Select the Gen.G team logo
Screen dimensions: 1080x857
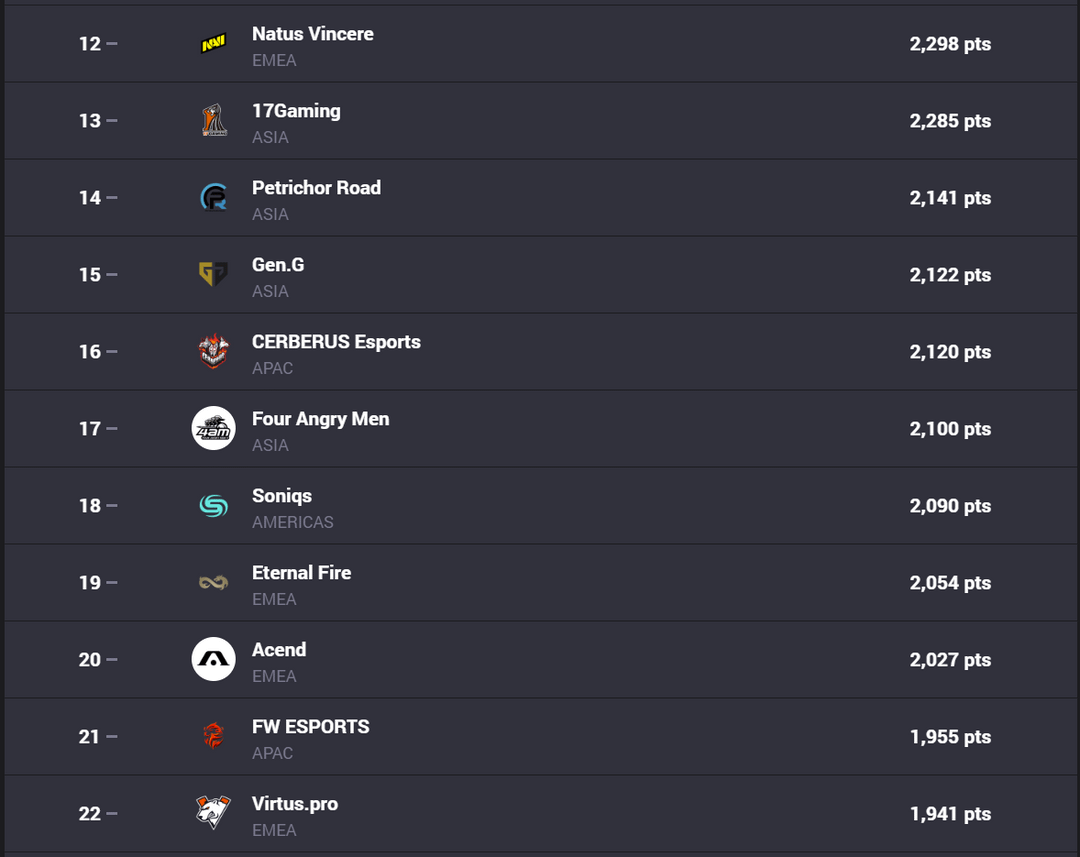pos(213,275)
